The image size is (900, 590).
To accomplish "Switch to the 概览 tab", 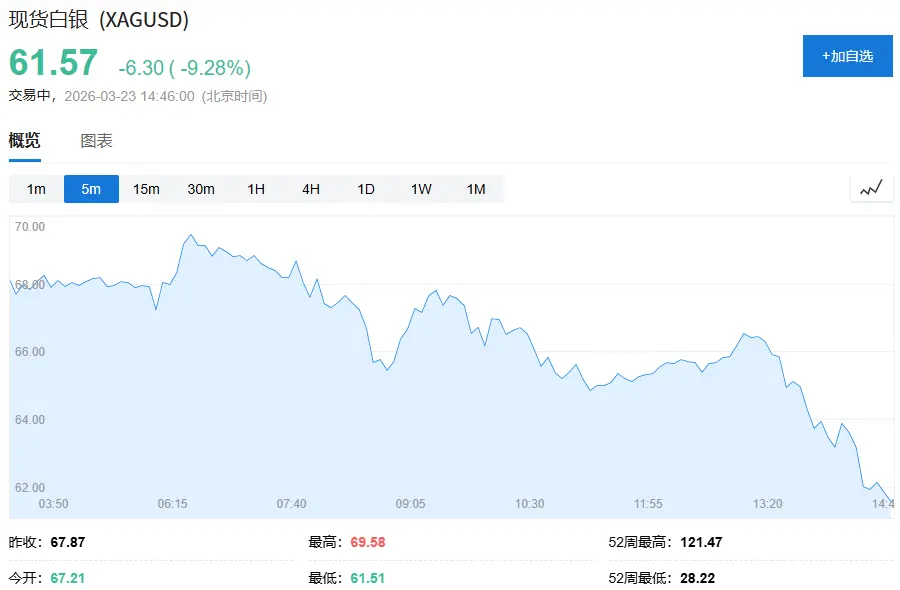I will [25, 141].
